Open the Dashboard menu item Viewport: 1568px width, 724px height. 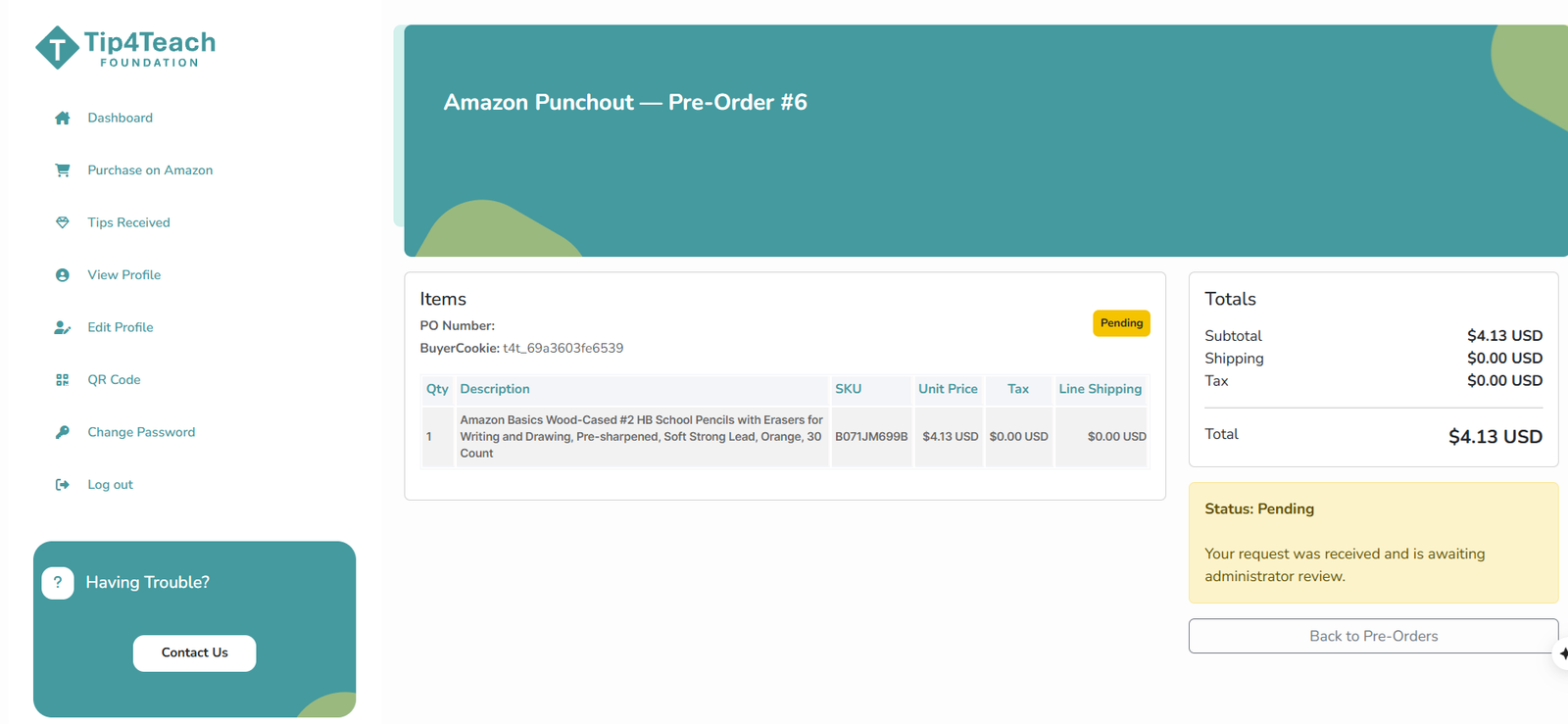[x=120, y=118]
